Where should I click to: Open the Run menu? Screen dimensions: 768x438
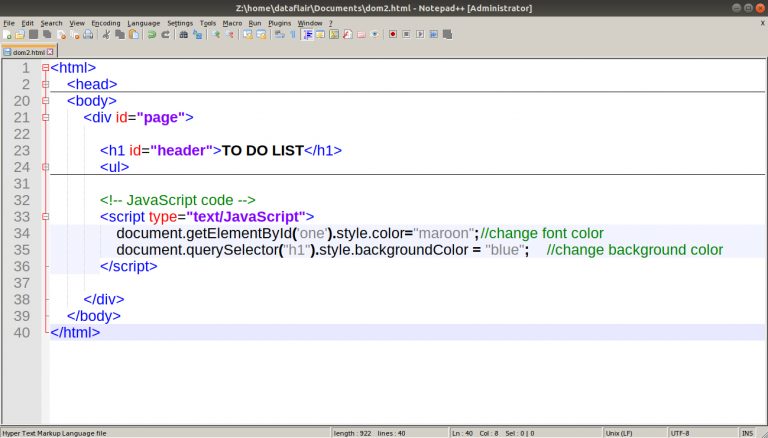tap(255, 23)
